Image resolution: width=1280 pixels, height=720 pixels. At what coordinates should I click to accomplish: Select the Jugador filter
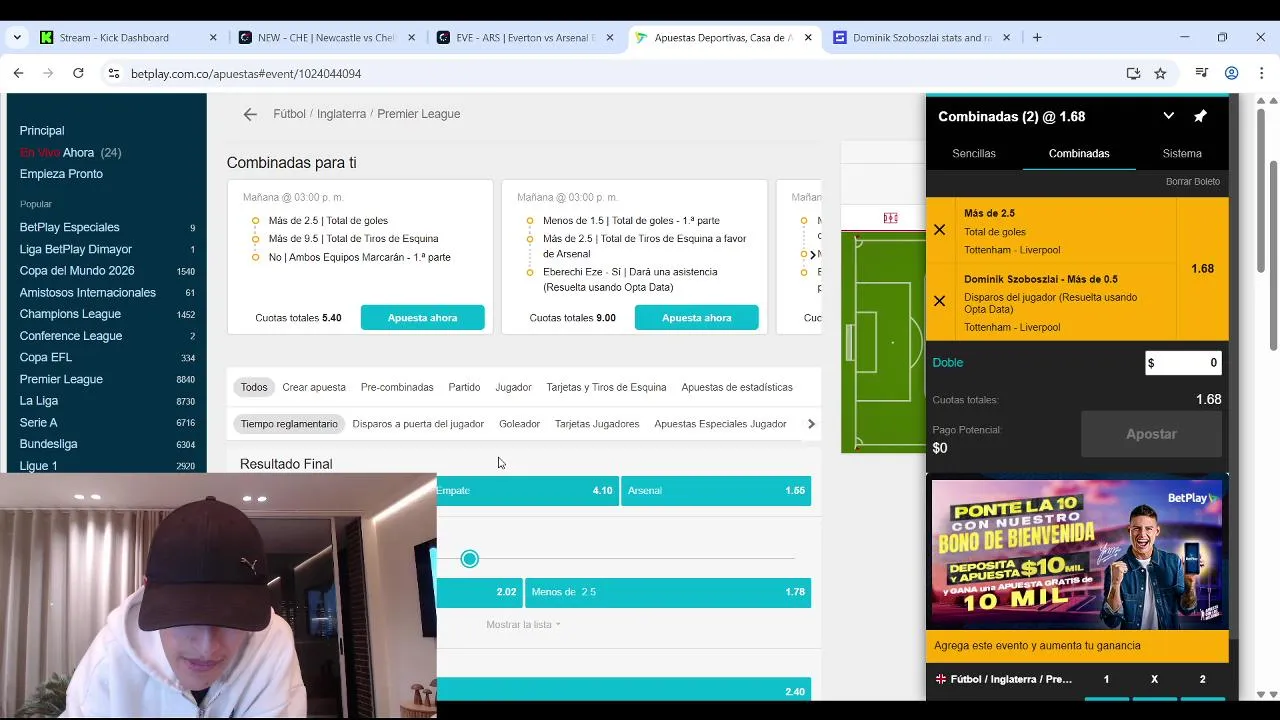513,387
